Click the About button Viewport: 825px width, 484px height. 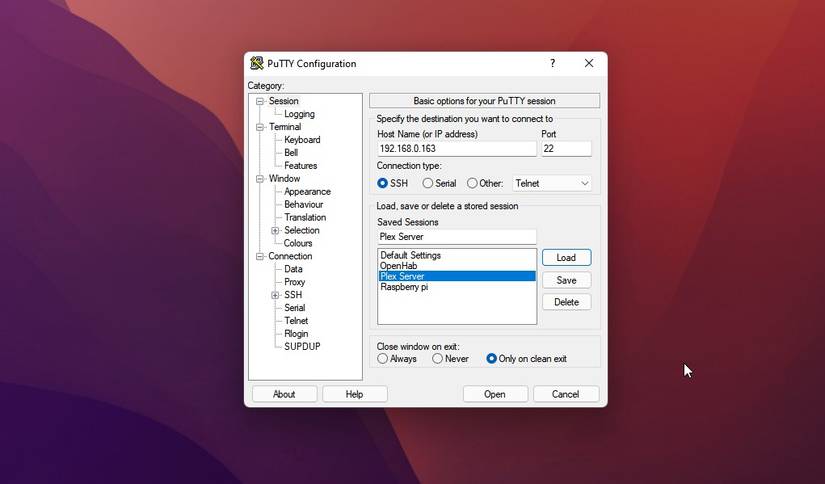click(x=284, y=394)
